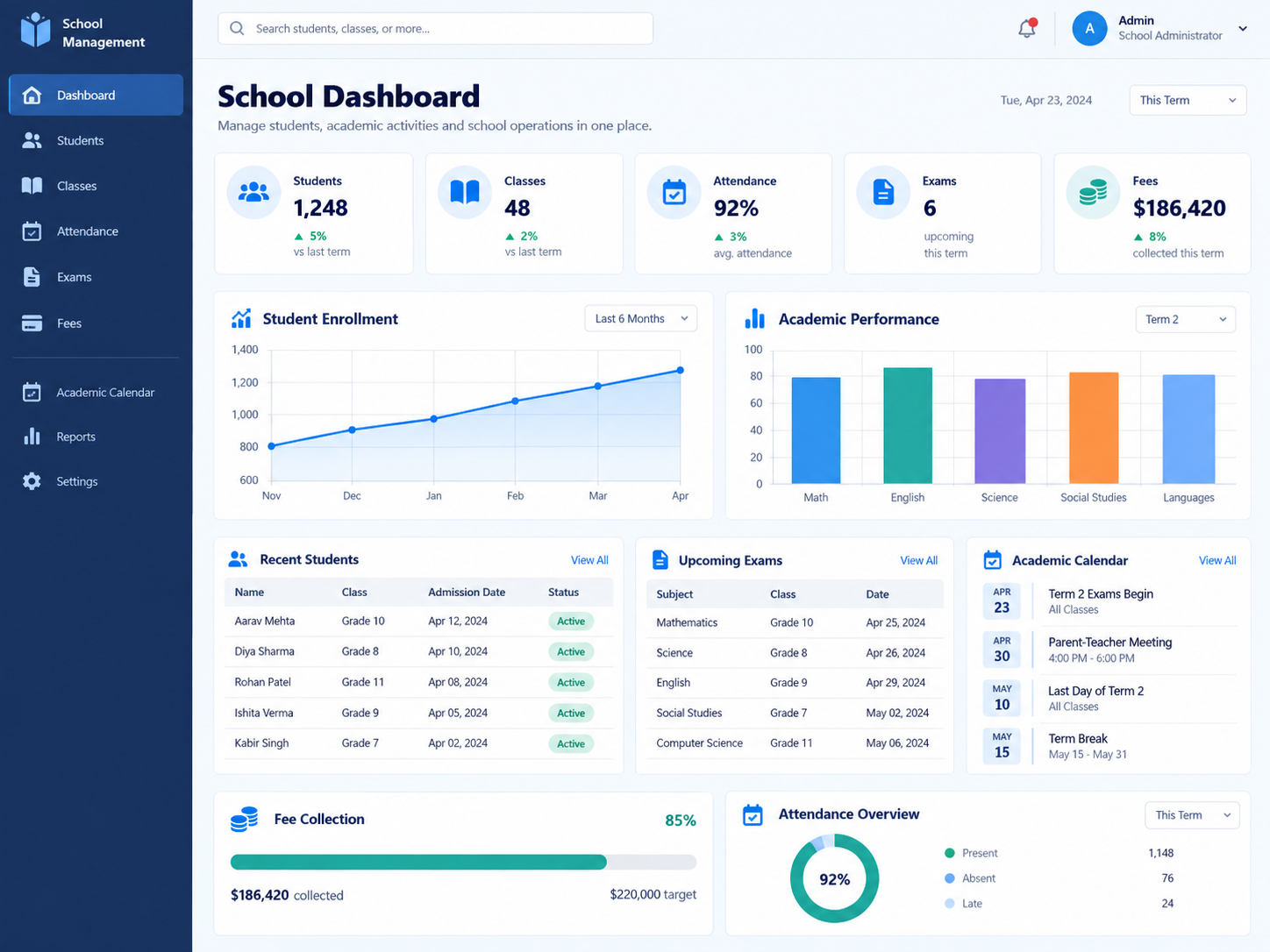Viewport: 1270px width, 952px height.
Task: Open the This Term dropdown beside the date
Action: tap(1188, 100)
